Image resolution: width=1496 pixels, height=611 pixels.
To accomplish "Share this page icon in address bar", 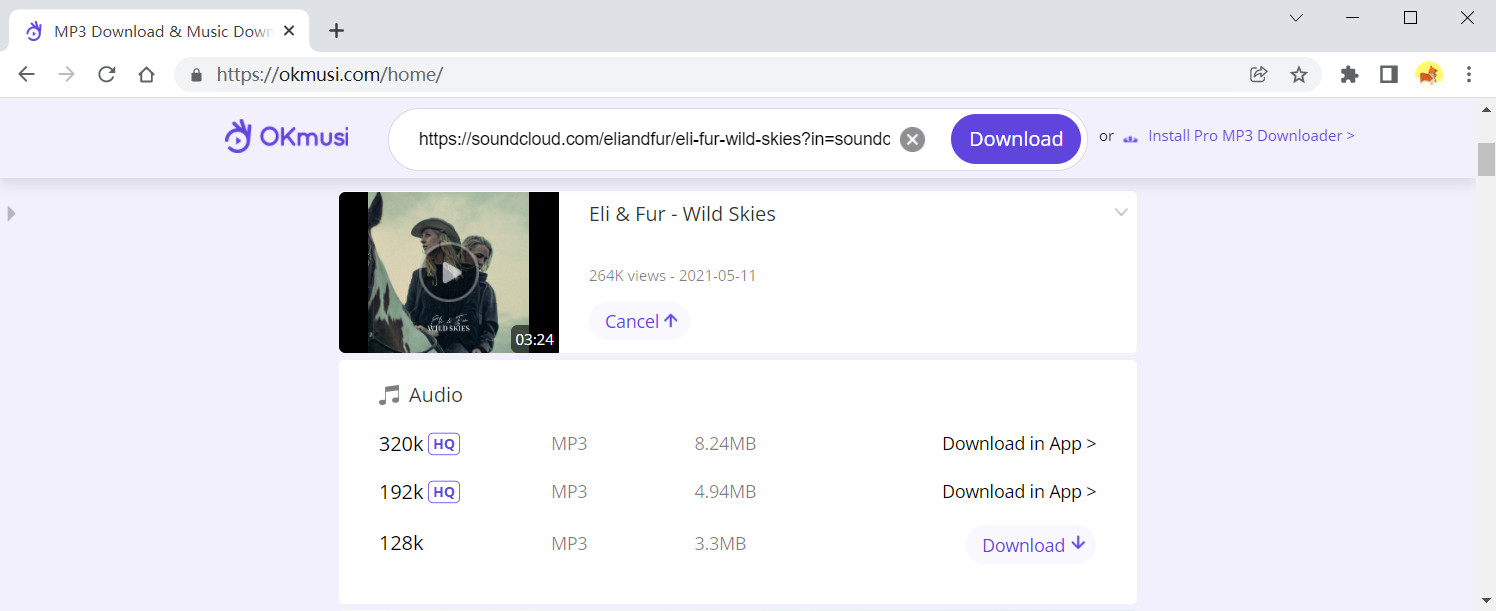I will pyautogui.click(x=1259, y=74).
